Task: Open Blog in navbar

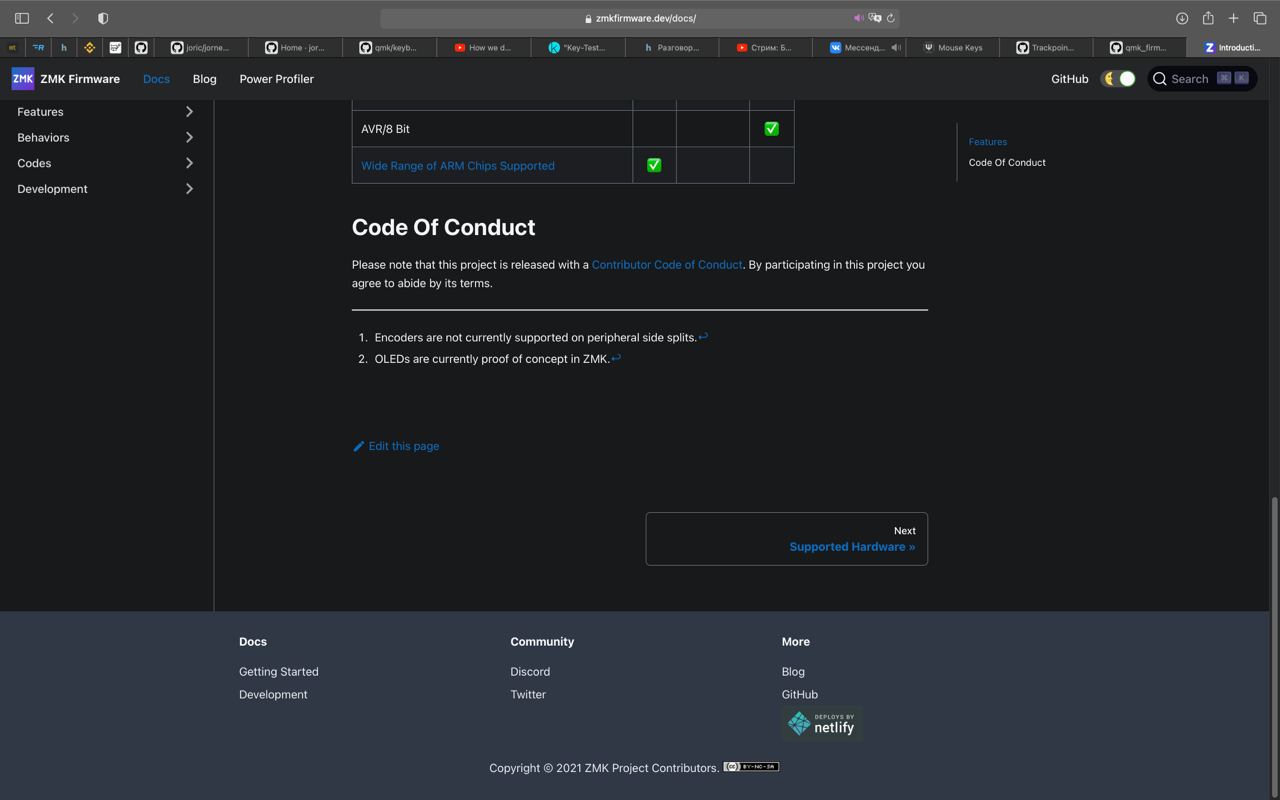Action: [204, 79]
